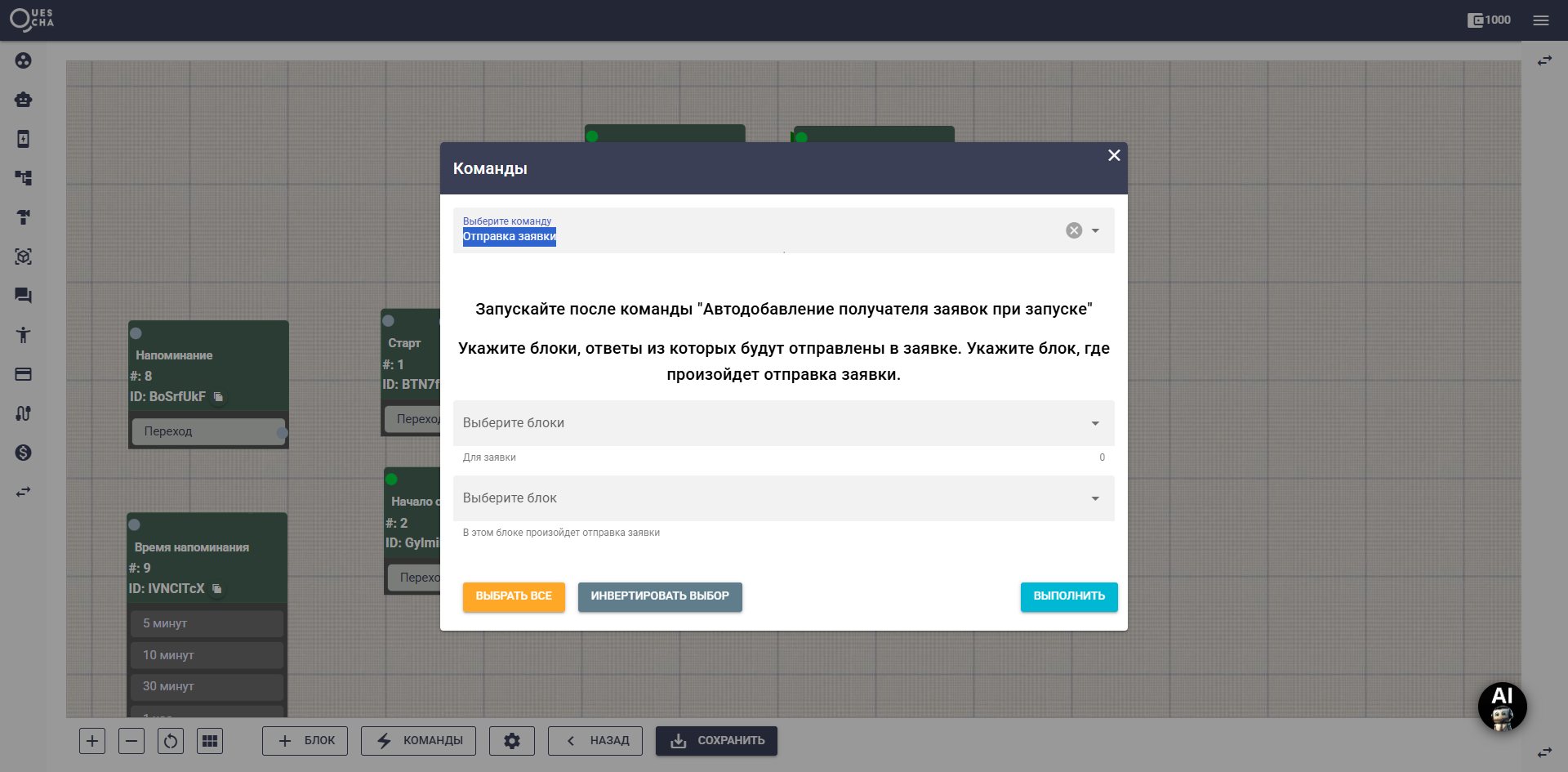The image size is (1568, 772).
Task: Select the payment card icon in the sidebar
Action: click(23, 374)
